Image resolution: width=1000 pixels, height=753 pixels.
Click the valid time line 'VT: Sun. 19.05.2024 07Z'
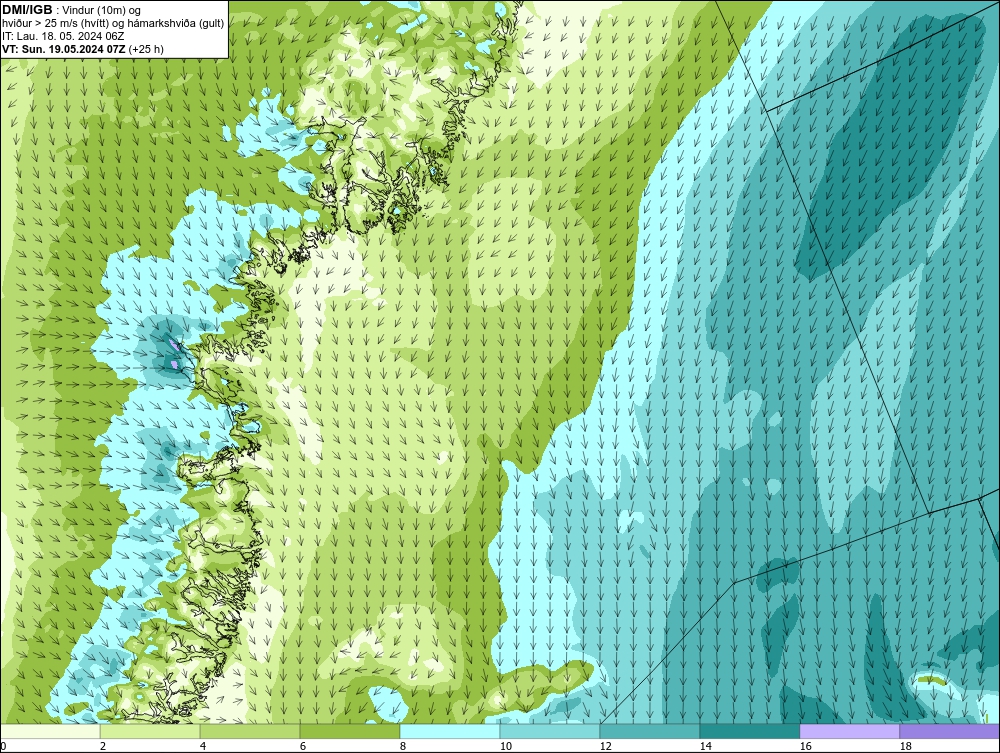[64, 49]
